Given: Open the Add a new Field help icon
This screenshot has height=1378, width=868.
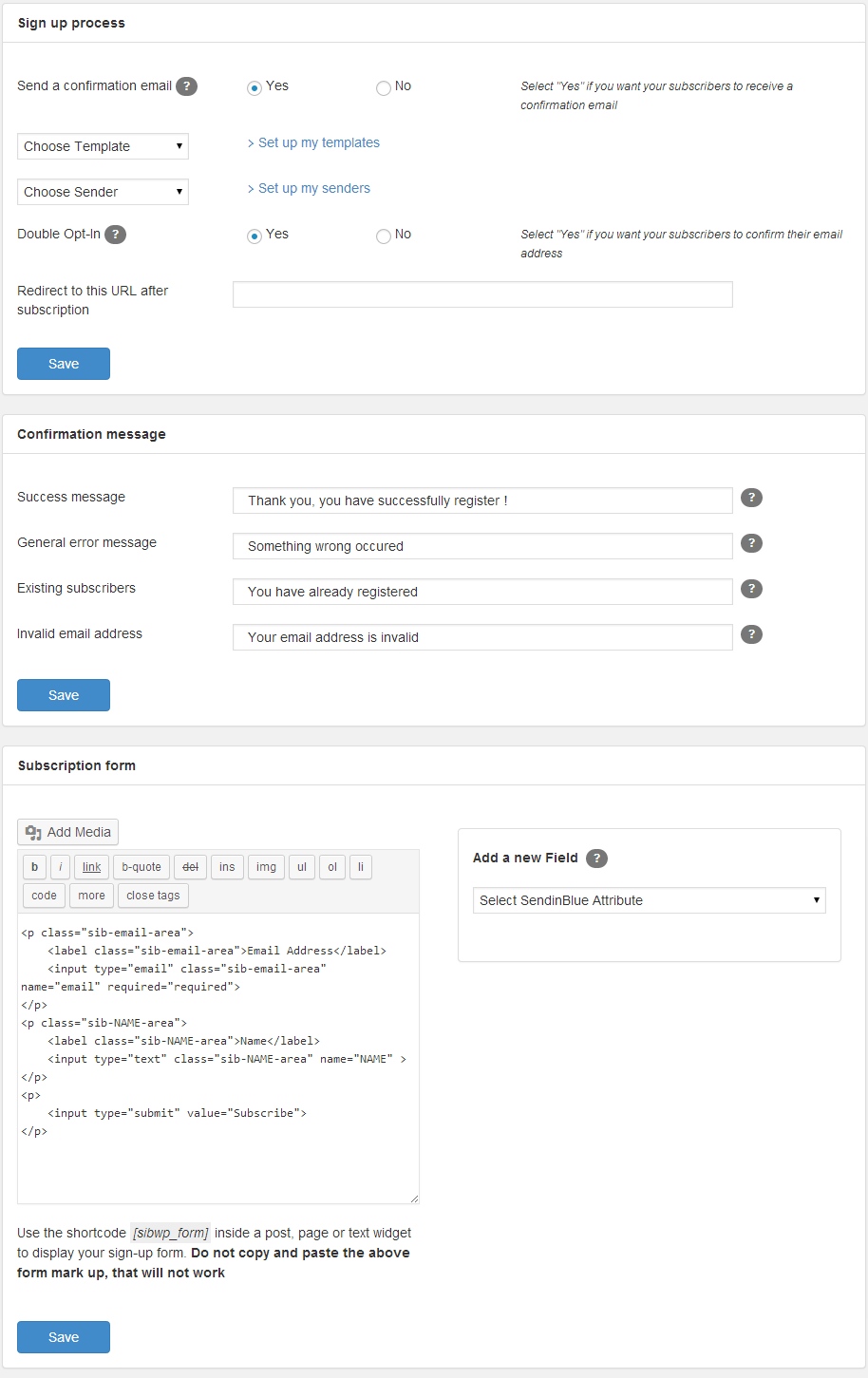Looking at the screenshot, I should point(596,859).
